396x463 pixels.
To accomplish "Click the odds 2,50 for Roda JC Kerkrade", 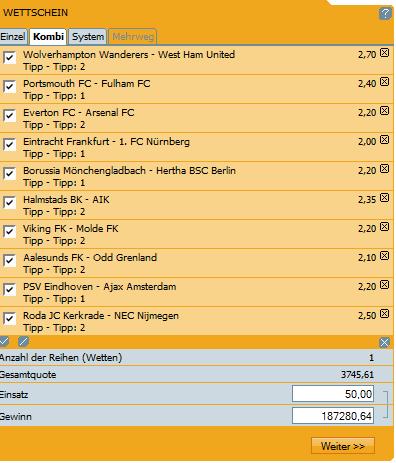I will click(367, 315).
